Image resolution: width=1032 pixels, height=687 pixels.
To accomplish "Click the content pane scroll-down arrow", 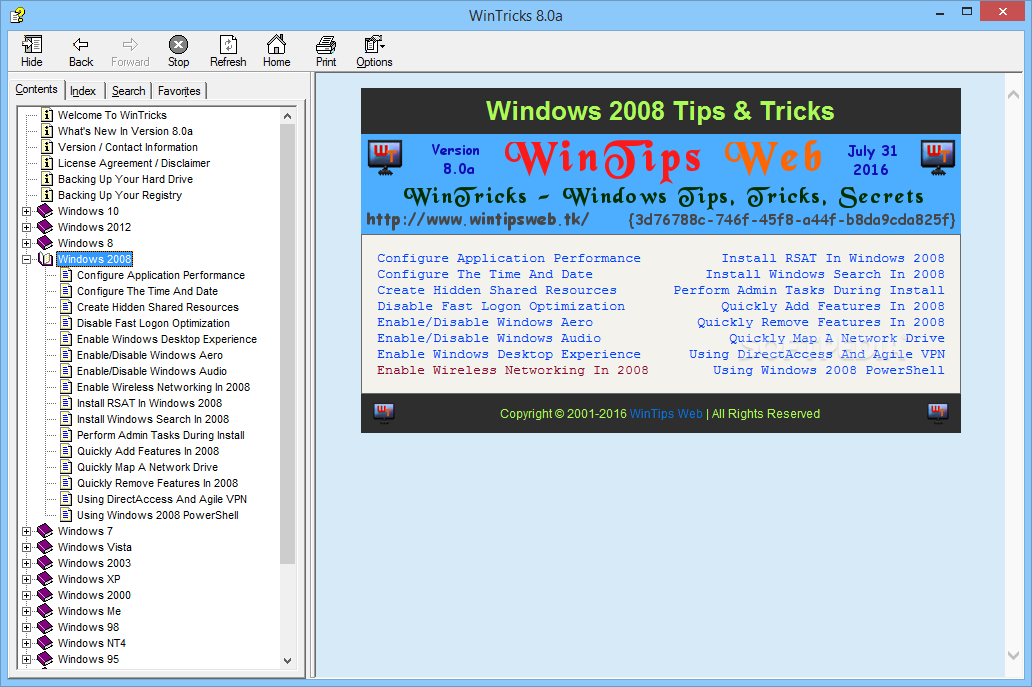I will click(x=1014, y=655).
